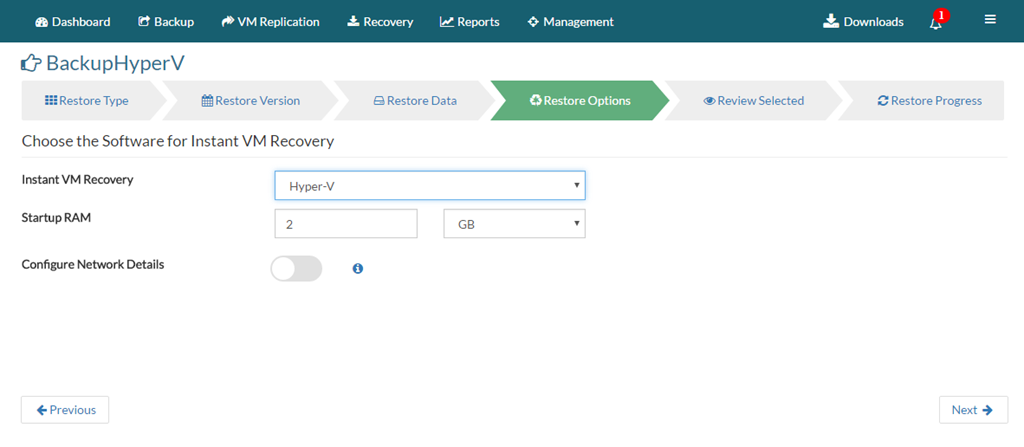The height and width of the screenshot is (447, 1024).
Task: Open the hamburger menu icon
Action: (990, 20)
